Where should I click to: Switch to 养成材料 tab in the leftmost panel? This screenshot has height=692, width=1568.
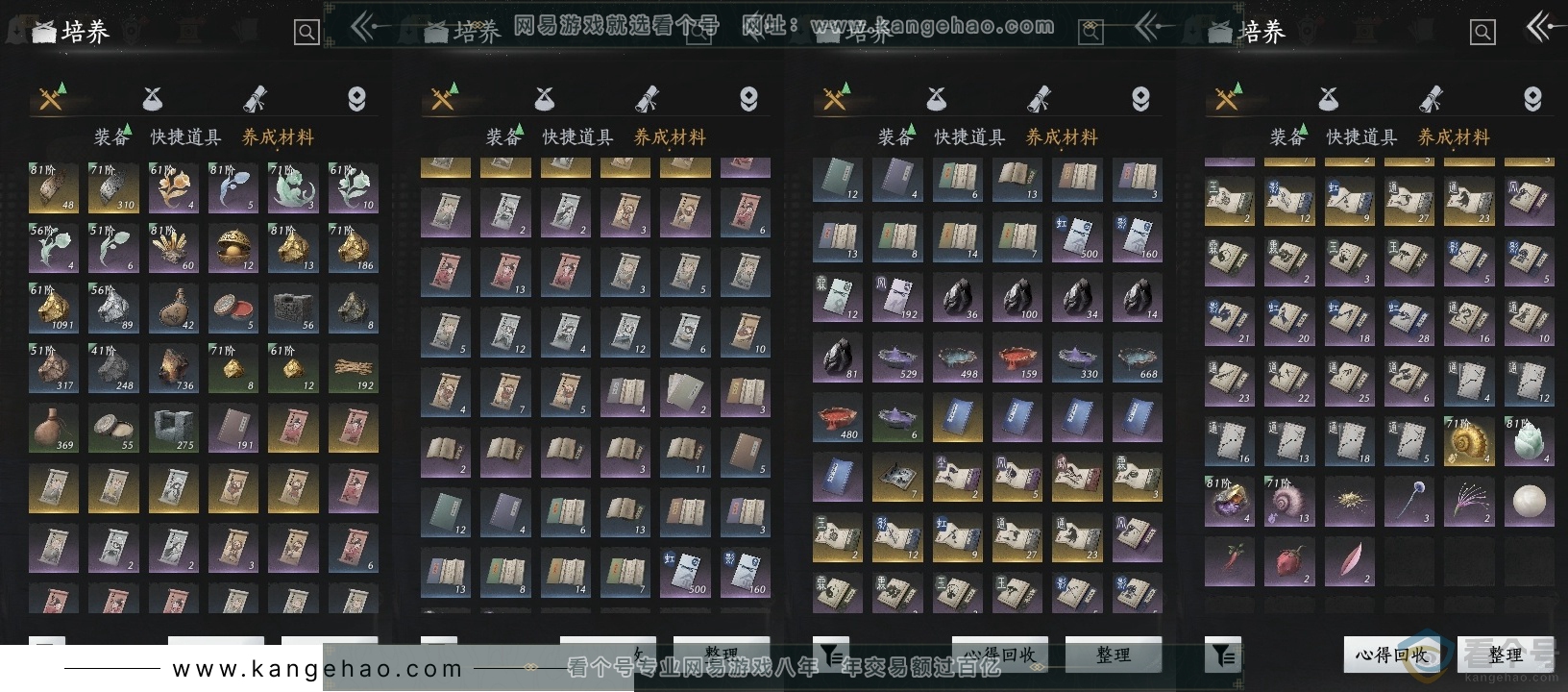[x=278, y=137]
